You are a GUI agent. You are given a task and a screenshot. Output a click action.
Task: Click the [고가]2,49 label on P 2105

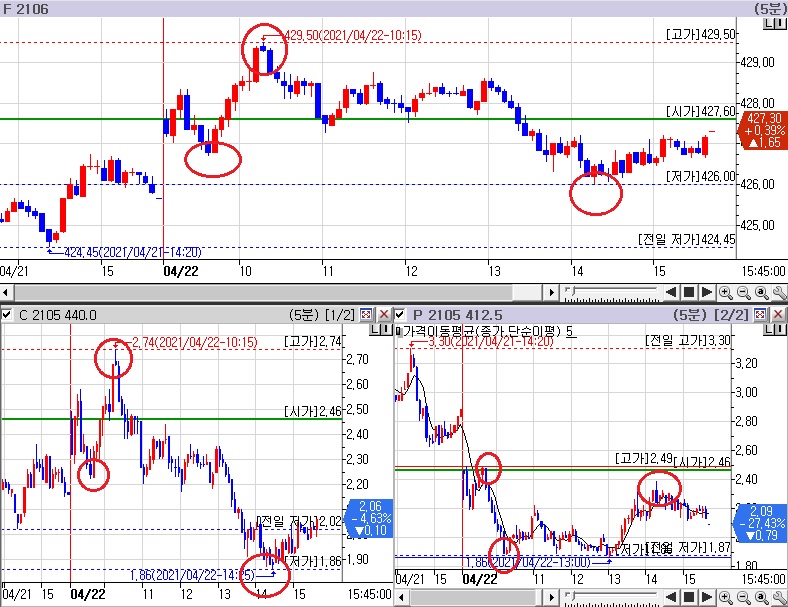tap(644, 458)
